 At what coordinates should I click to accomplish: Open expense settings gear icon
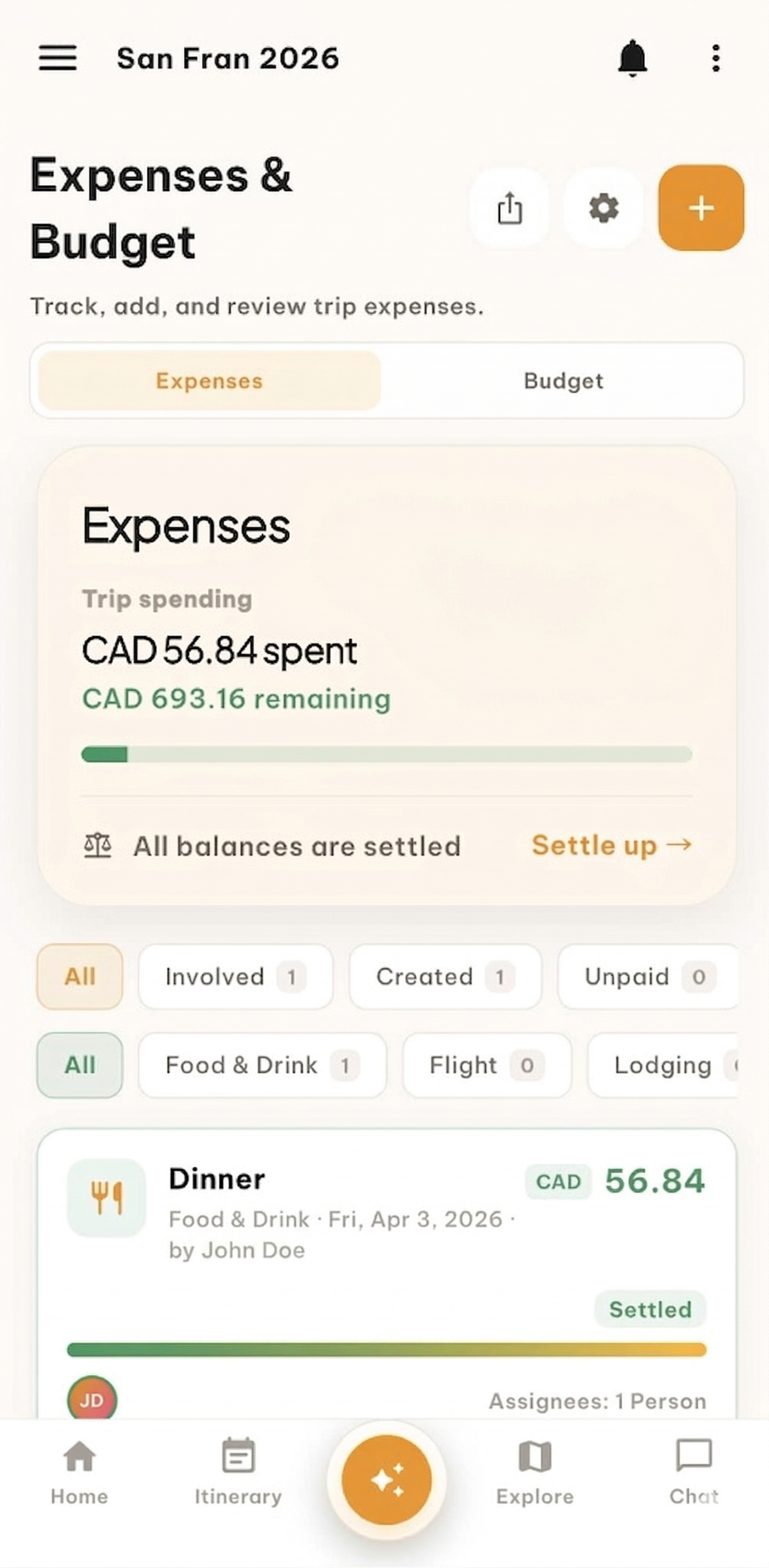(603, 208)
